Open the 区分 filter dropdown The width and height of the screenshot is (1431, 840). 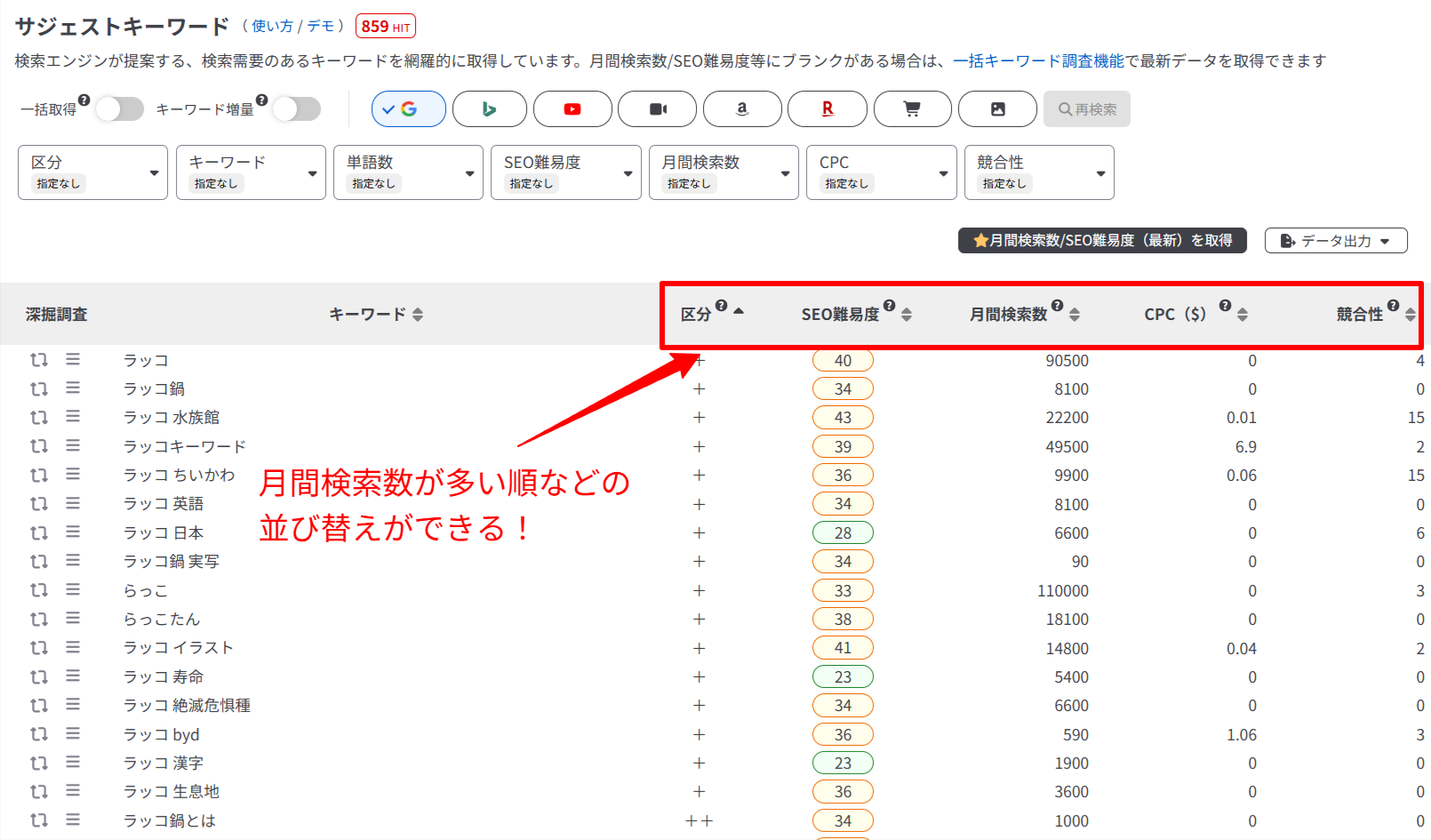[92, 172]
